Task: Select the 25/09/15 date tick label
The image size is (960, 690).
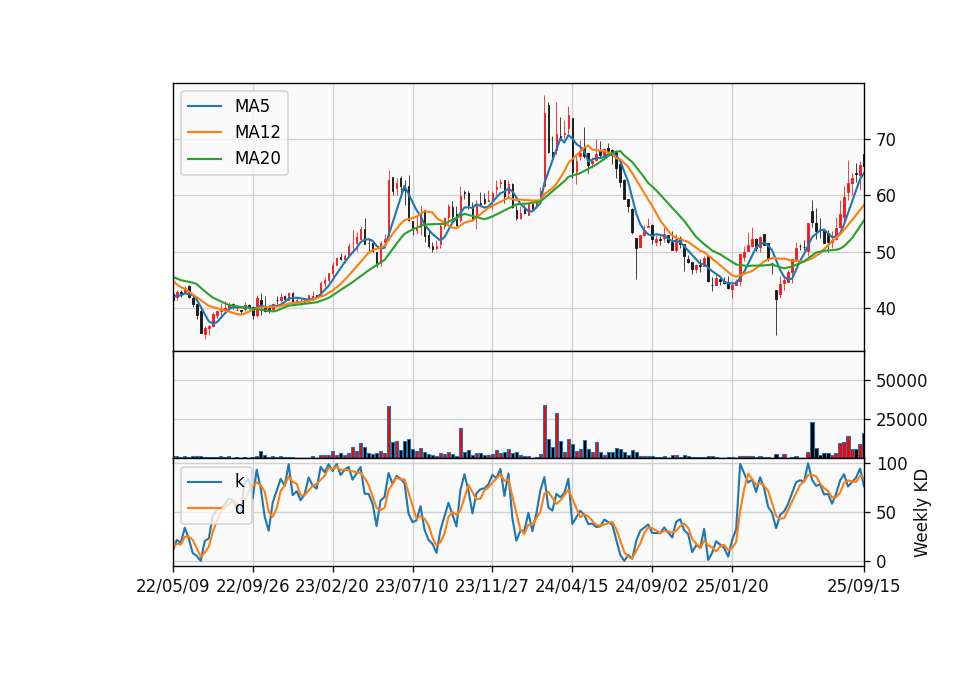Action: (x=864, y=586)
